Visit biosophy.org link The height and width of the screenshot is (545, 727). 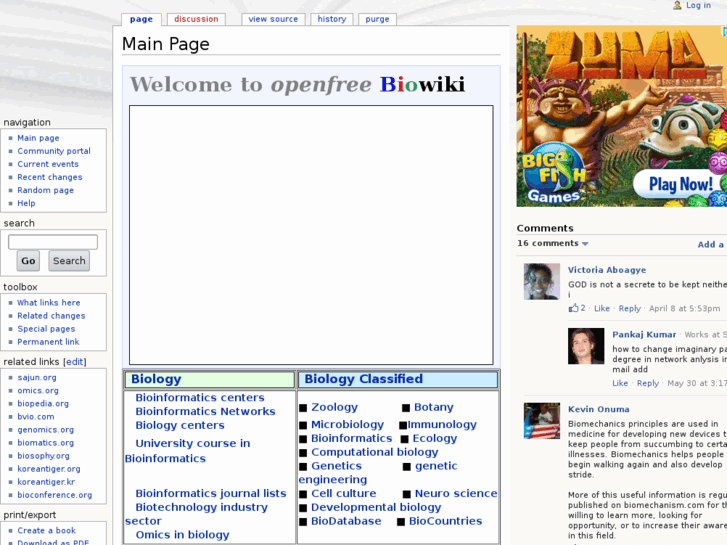point(44,456)
